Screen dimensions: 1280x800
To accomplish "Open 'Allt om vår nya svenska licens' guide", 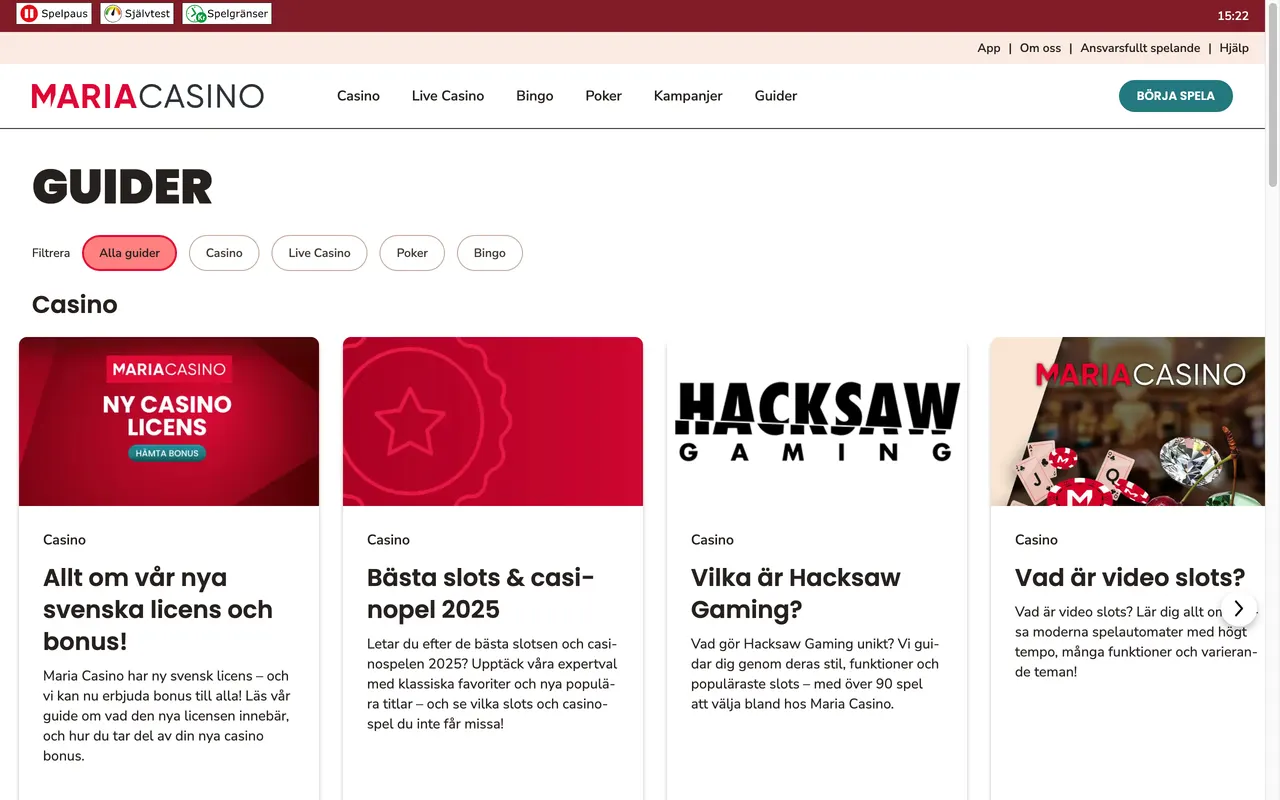I will tap(158, 609).
